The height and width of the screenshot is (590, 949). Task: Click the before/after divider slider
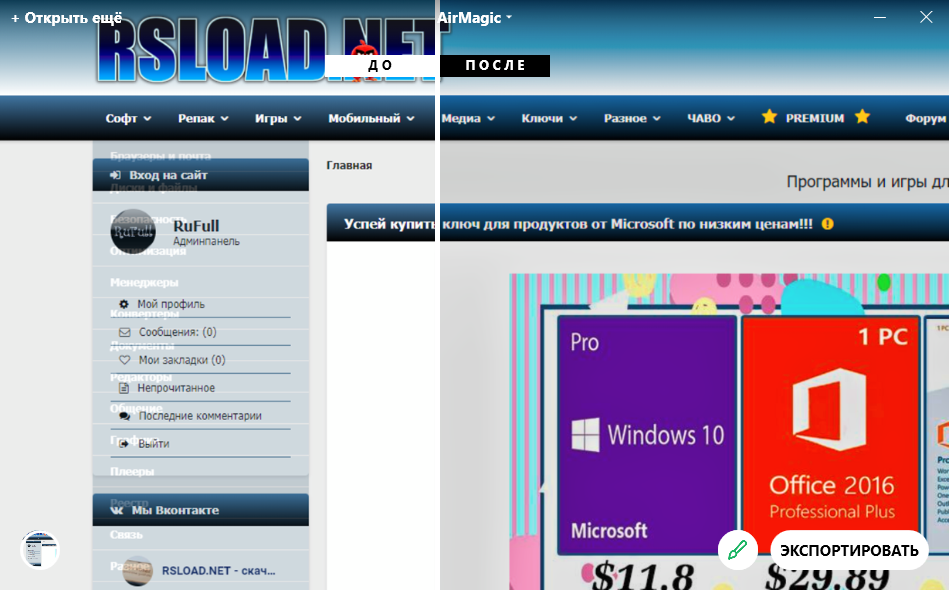click(437, 295)
